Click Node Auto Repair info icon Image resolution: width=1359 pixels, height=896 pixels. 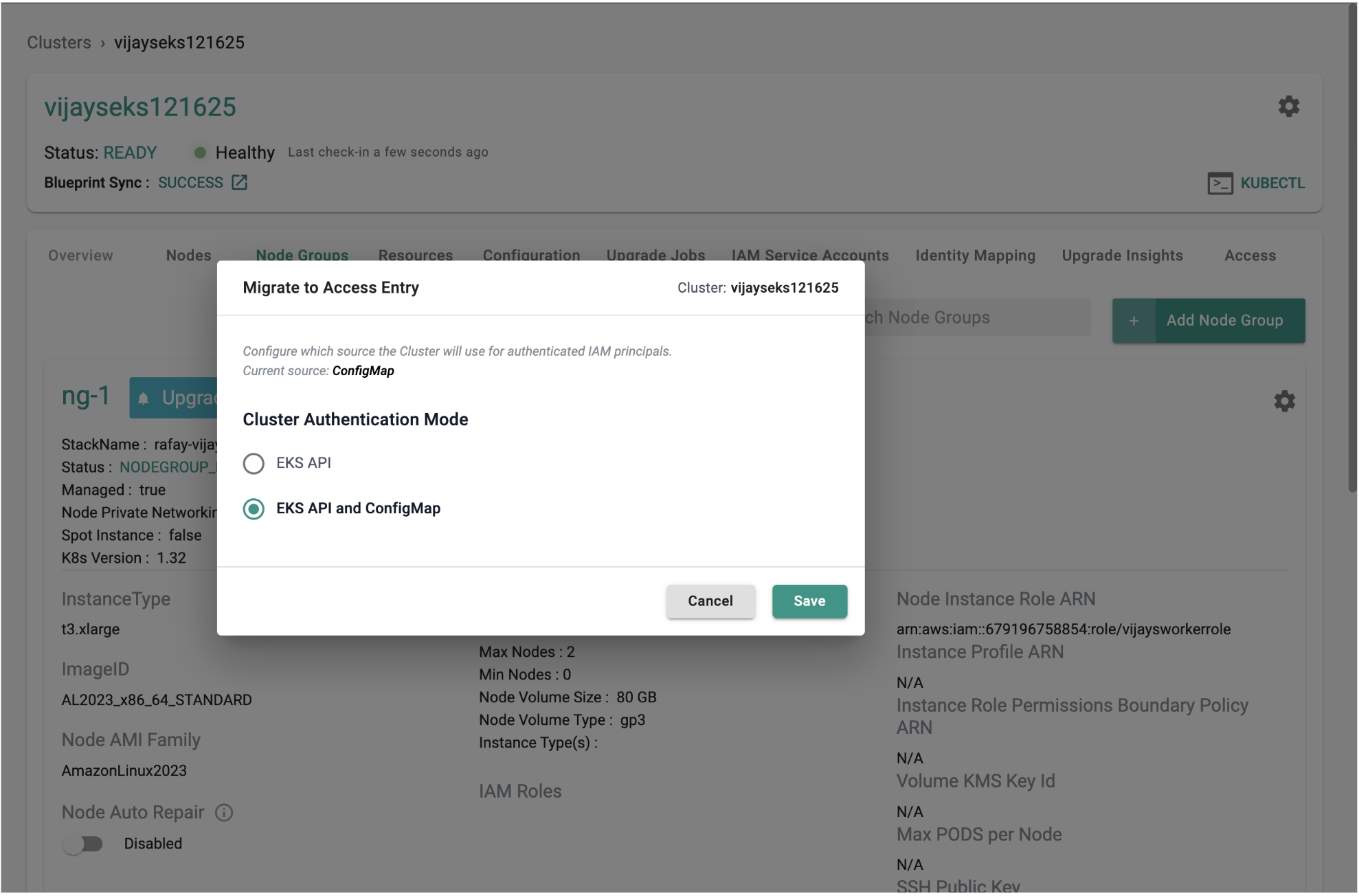click(x=224, y=813)
